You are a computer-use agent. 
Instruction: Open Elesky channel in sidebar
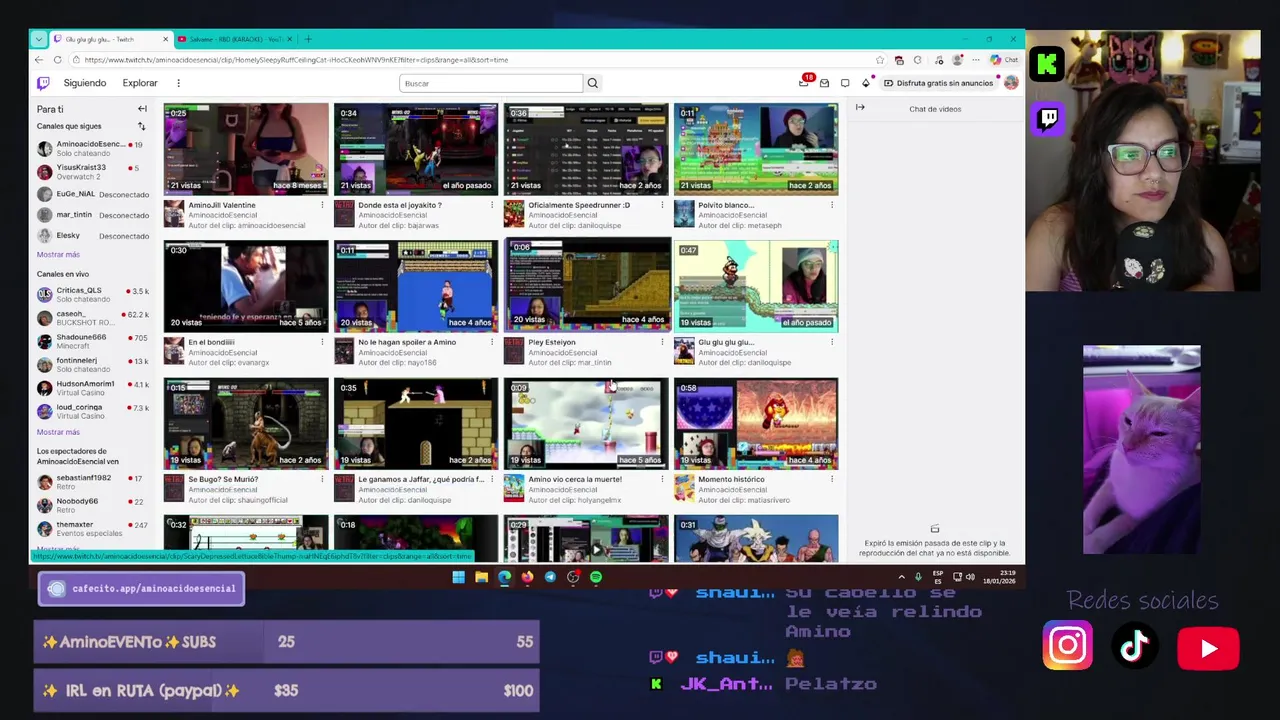(92, 236)
